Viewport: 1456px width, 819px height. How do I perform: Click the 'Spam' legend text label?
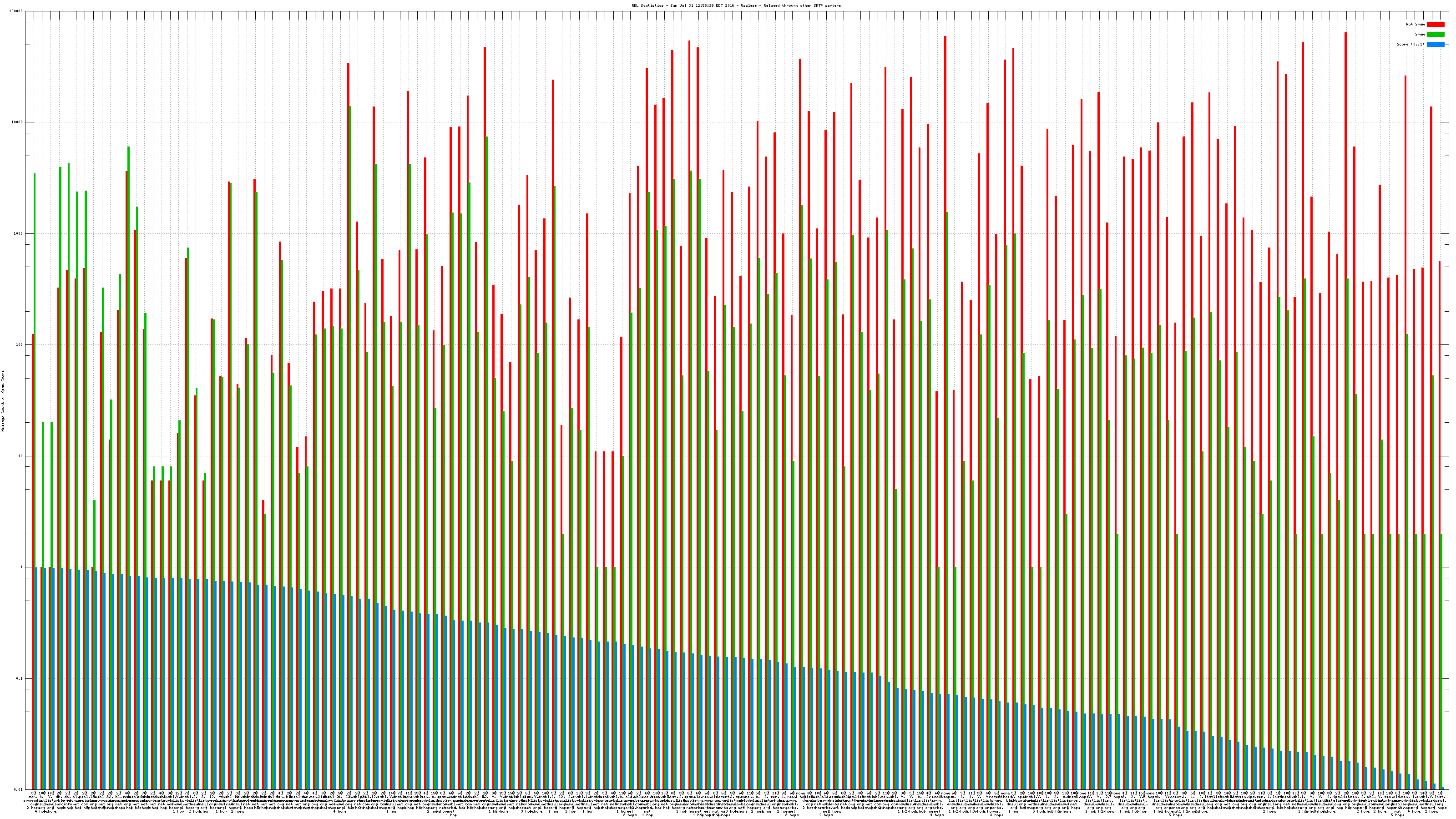1420,35
